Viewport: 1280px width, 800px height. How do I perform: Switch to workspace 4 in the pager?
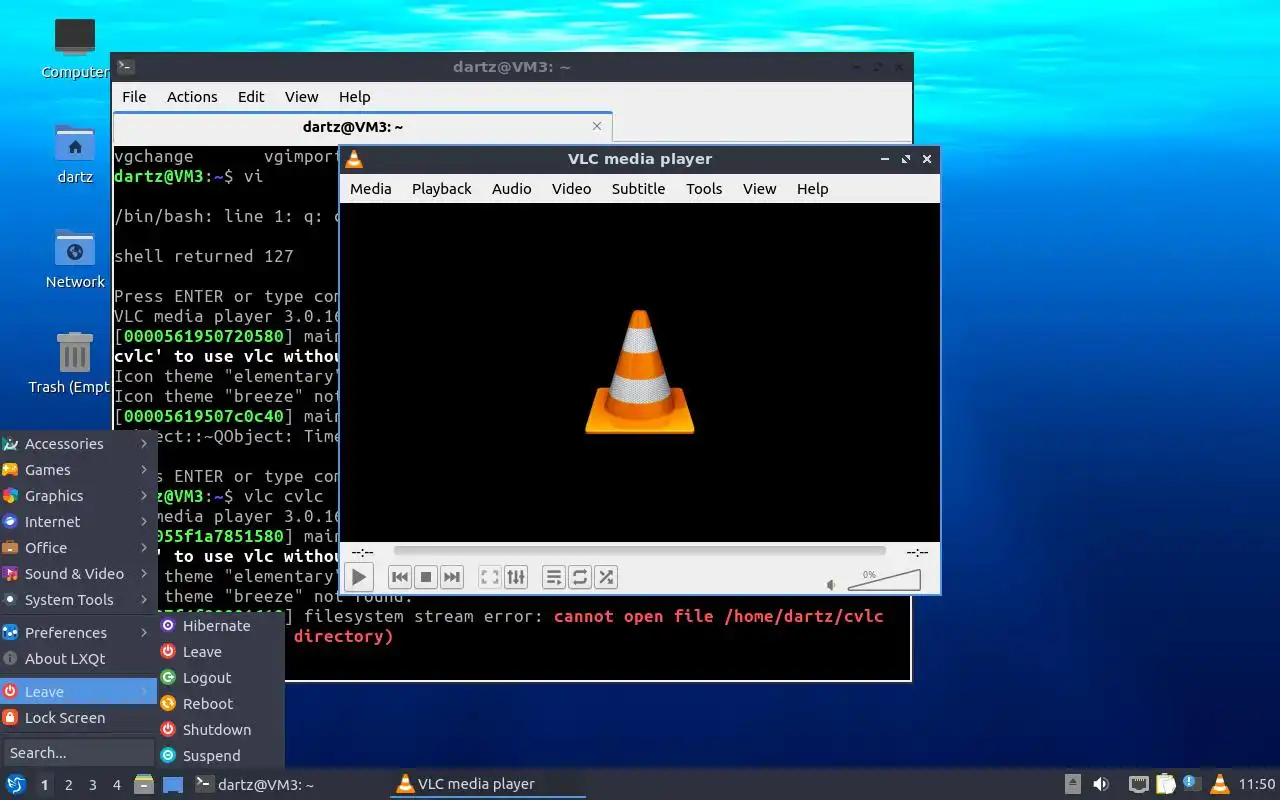116,785
